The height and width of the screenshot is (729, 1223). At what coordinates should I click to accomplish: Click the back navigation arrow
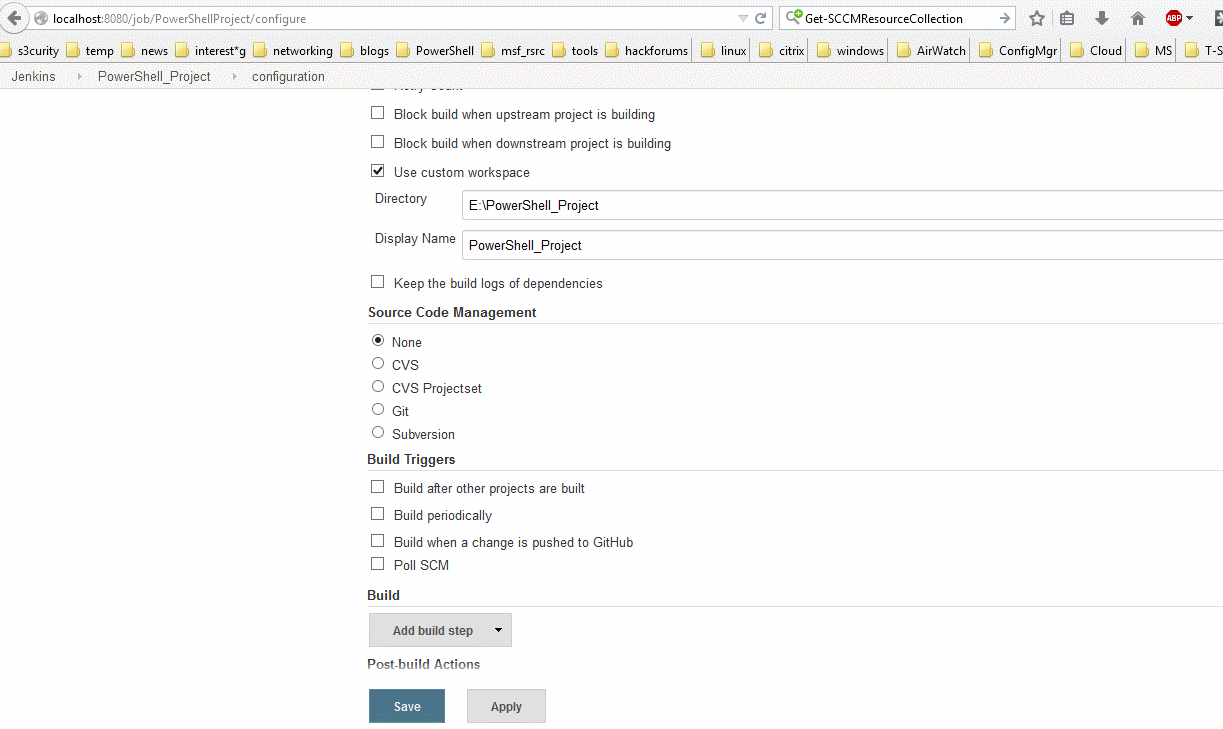point(13,17)
